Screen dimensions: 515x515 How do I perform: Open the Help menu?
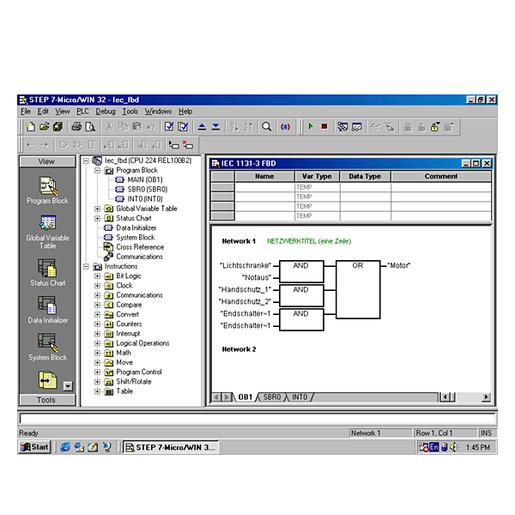point(185,111)
